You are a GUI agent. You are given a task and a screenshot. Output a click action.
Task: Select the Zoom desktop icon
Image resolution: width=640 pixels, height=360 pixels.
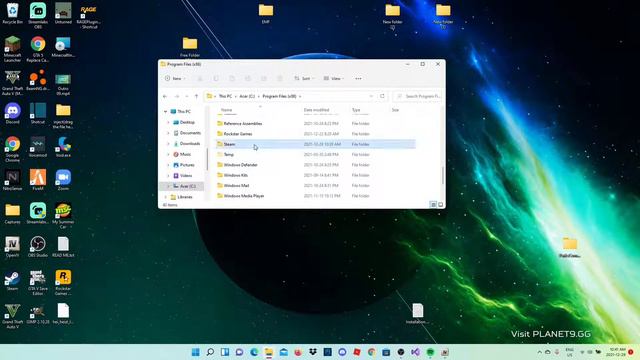pyautogui.click(x=63, y=180)
